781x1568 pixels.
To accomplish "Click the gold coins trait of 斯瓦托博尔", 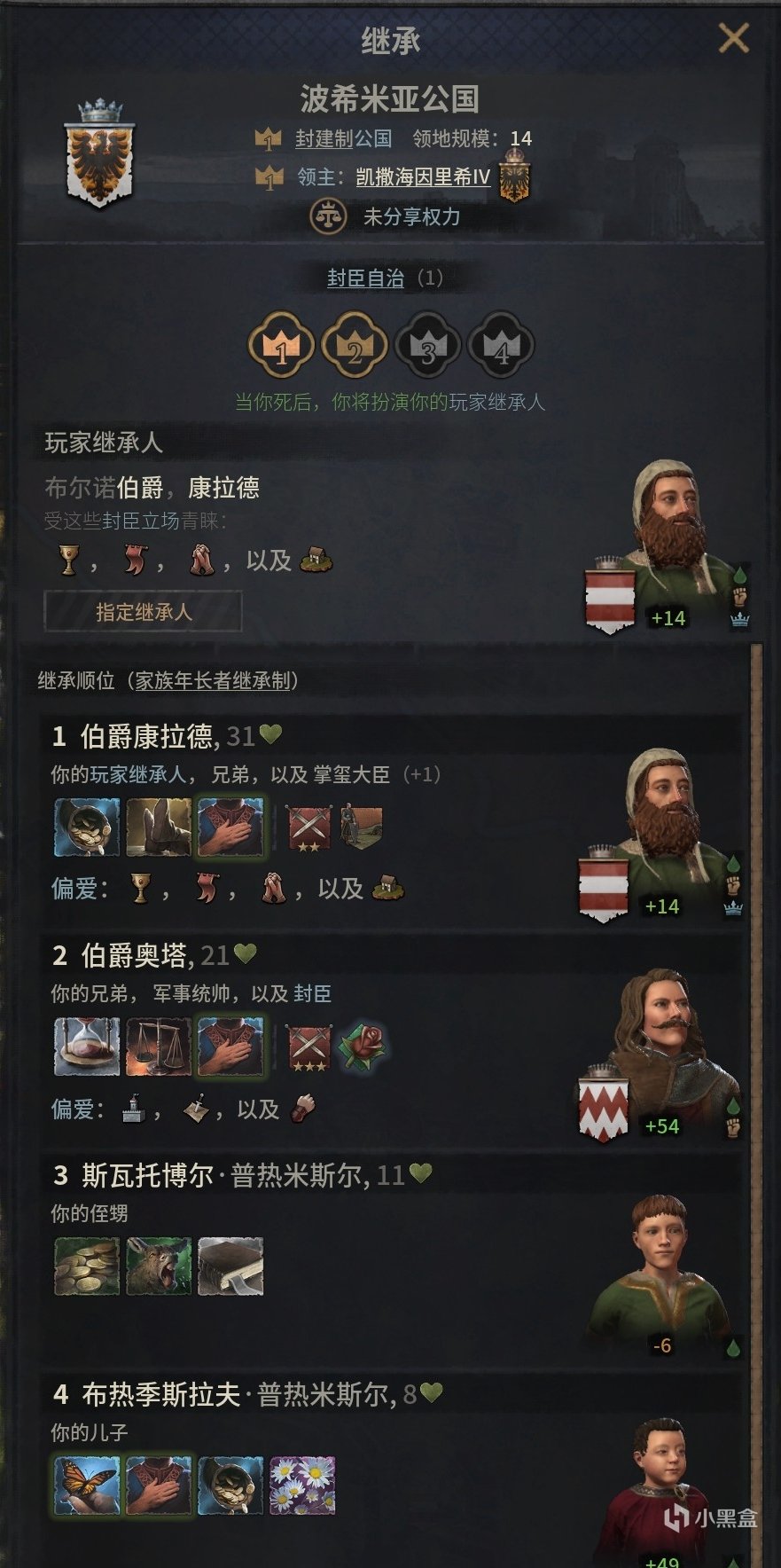I will click(x=87, y=1266).
